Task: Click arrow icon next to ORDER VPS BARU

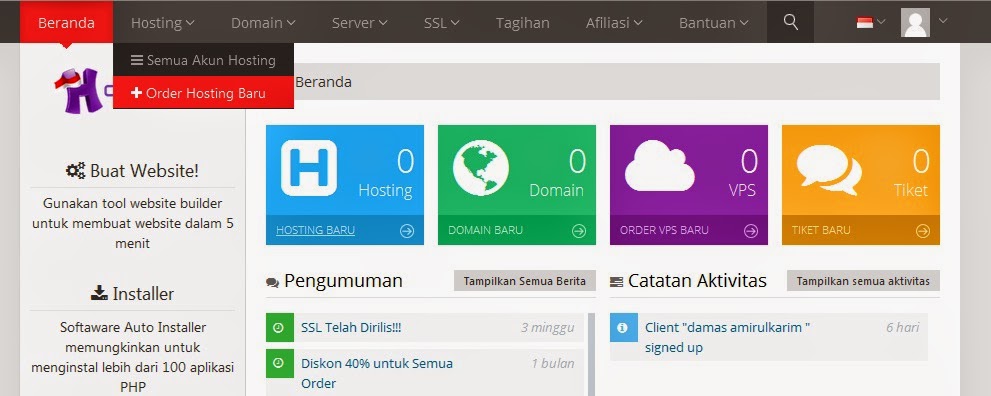Action: 751,231
